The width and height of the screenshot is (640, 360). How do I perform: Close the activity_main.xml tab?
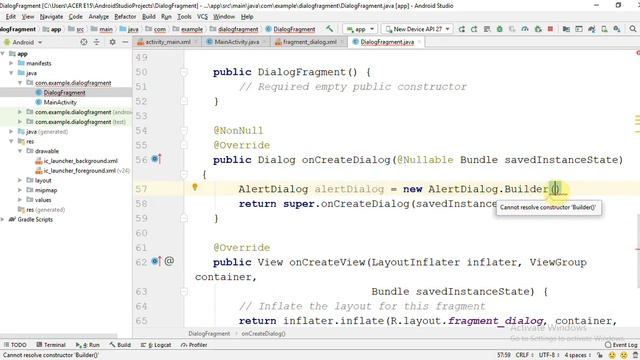click(196, 42)
